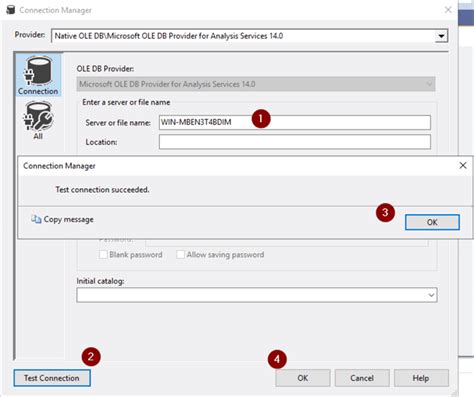474x397 pixels.
Task: Expand the disabled OLE DB Provider dropdown
Action: point(429,84)
